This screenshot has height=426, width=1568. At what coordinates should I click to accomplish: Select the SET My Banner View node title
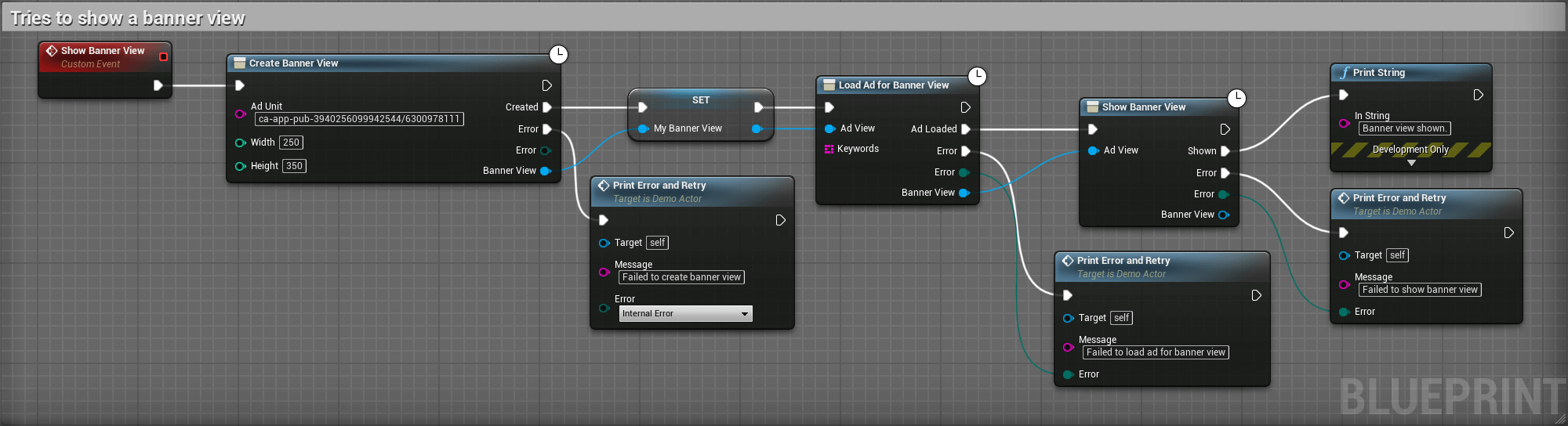pyautogui.click(x=701, y=100)
